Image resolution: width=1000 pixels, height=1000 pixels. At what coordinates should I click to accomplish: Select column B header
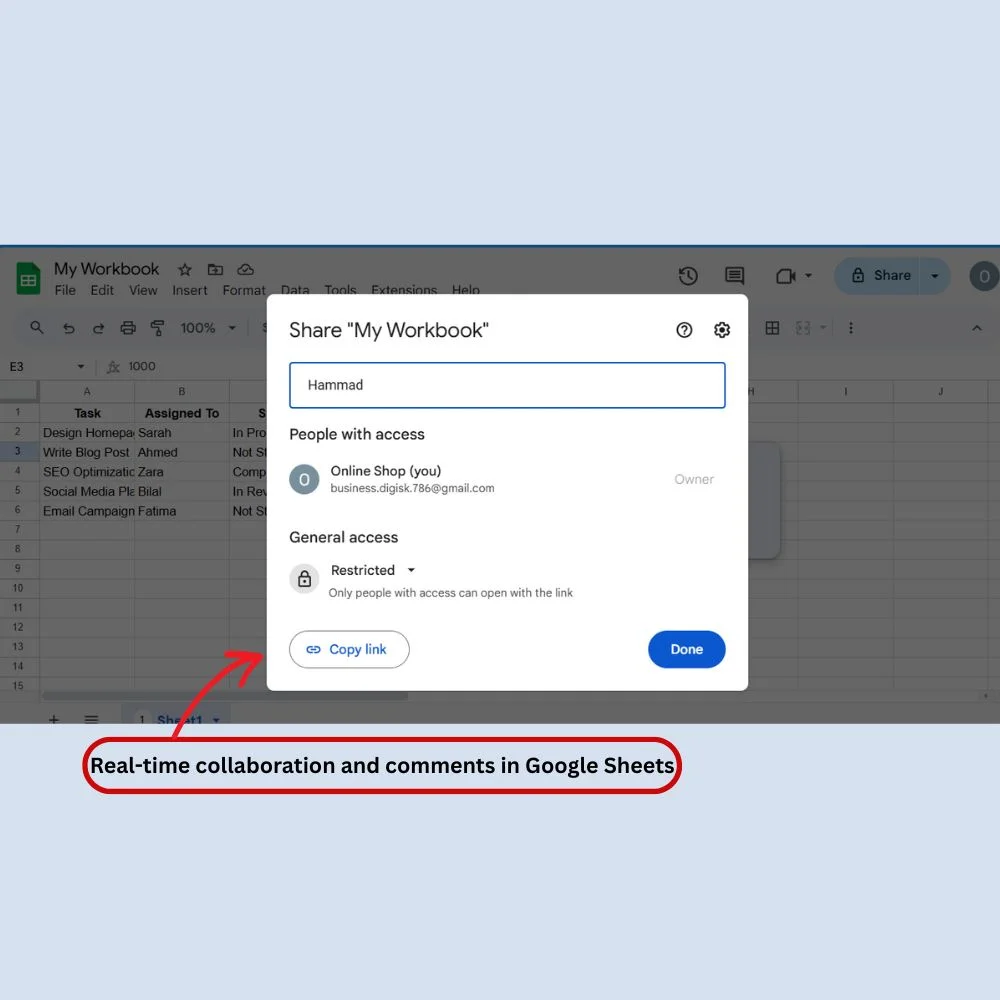tap(182, 392)
